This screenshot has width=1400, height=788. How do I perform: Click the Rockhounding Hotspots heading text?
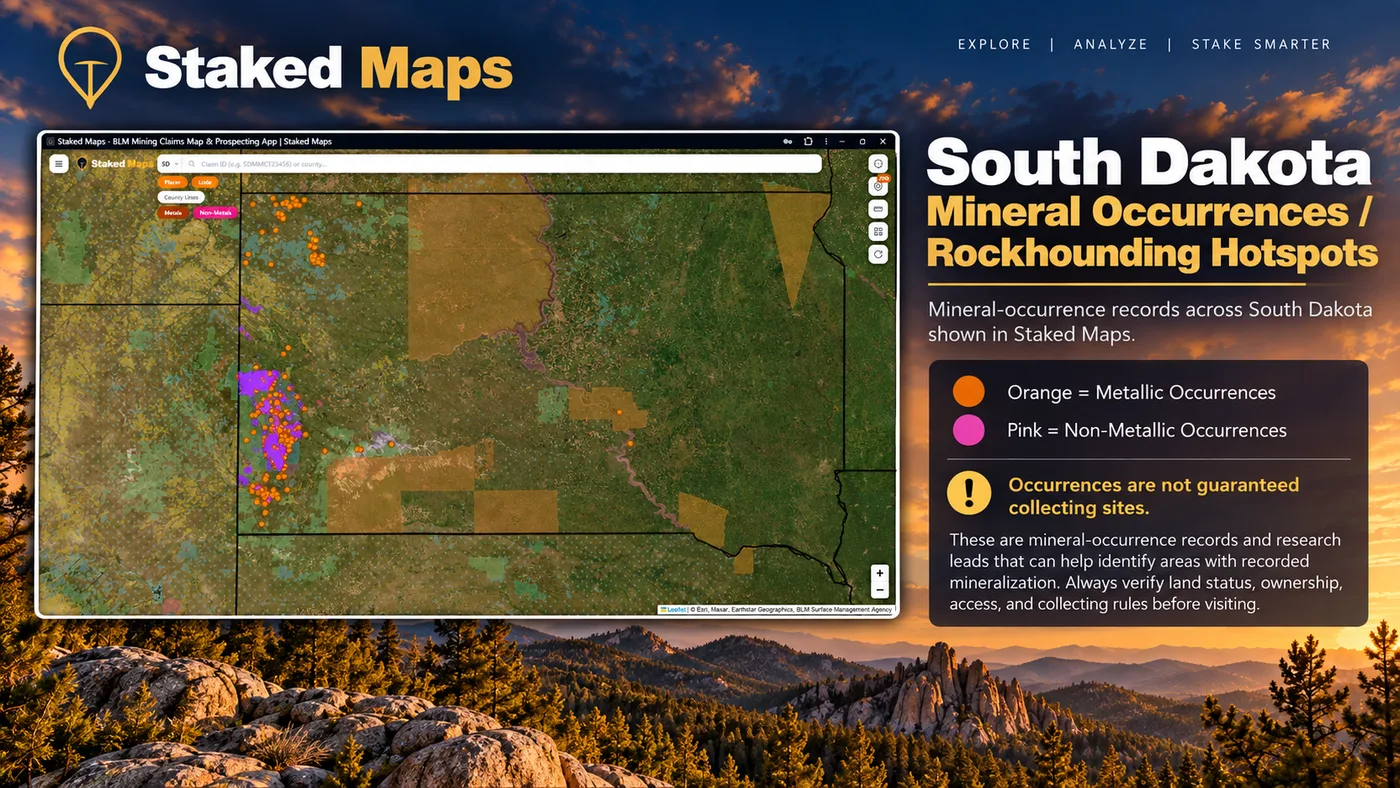[1153, 252]
